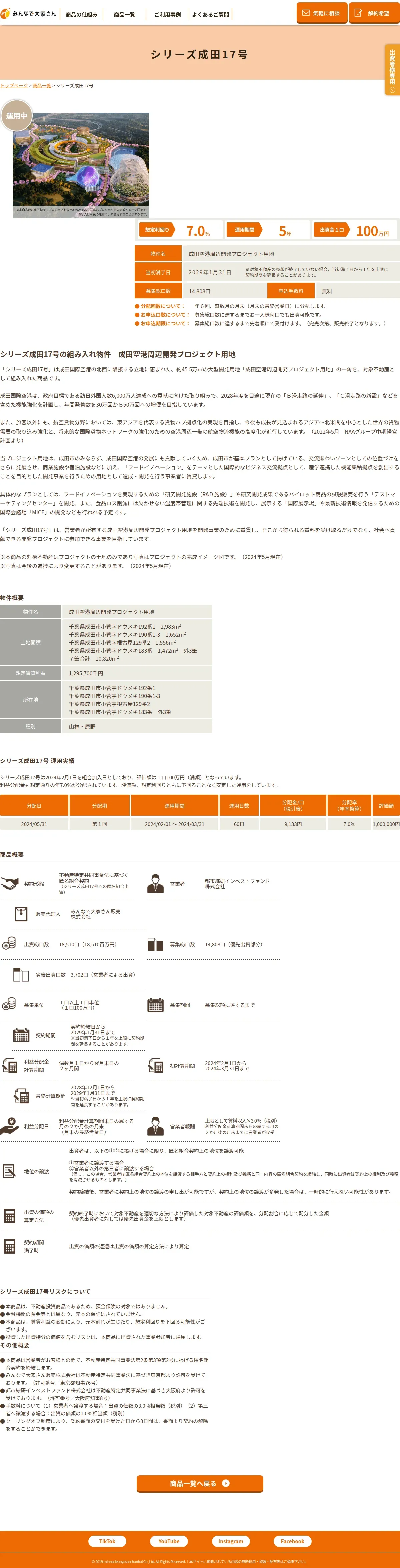
Task: Click the document icon beside 地位の譲渡
Action: coord(9,1171)
